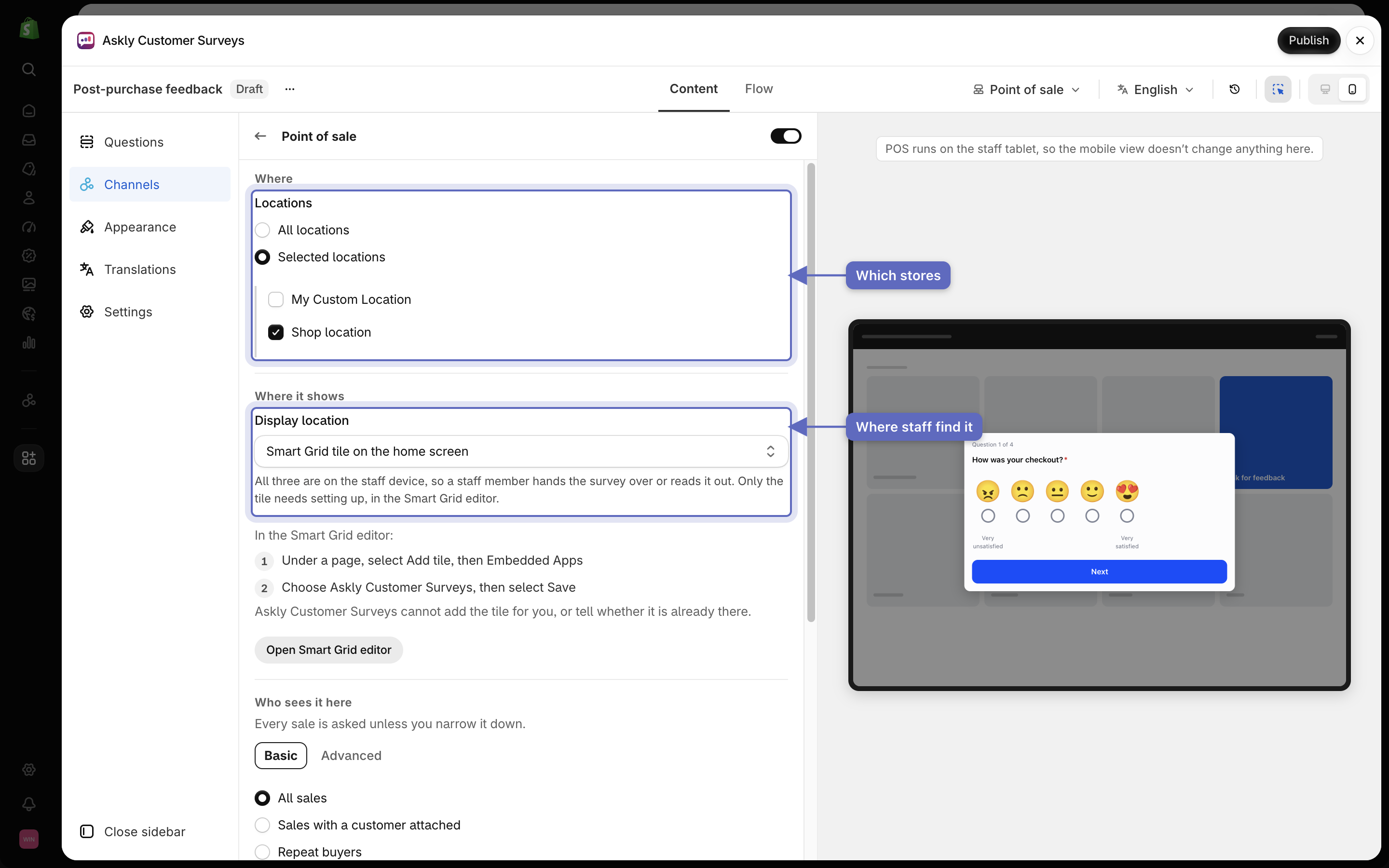Viewport: 1389px width, 868px height.
Task: Click the Draft status badge
Action: 249,89
